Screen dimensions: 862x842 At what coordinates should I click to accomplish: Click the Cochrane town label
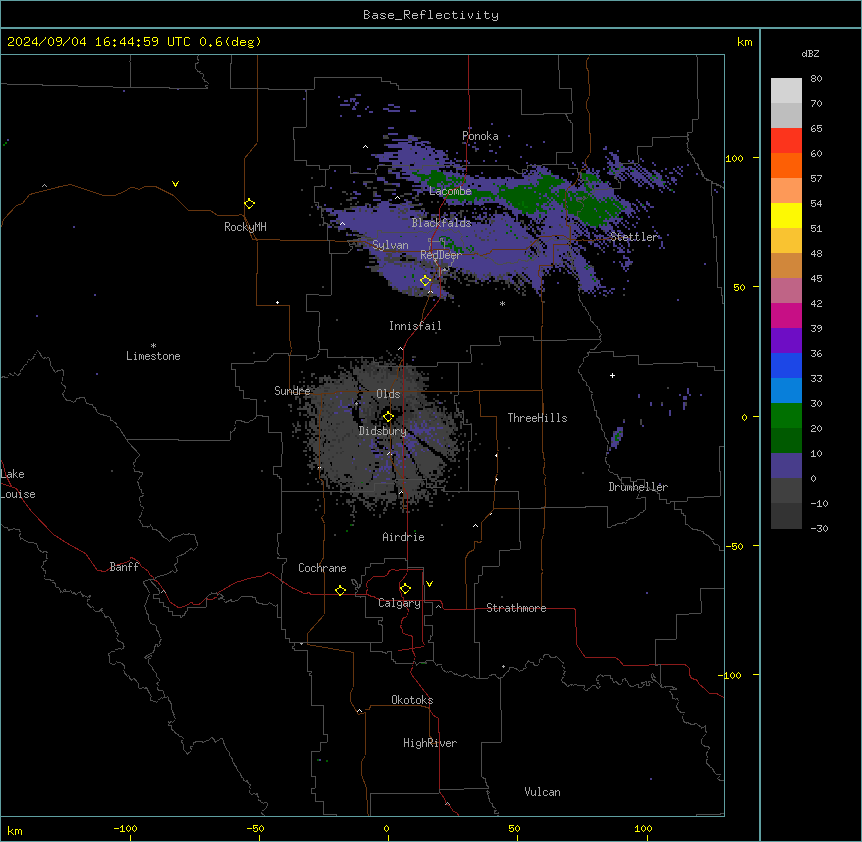click(x=322, y=568)
